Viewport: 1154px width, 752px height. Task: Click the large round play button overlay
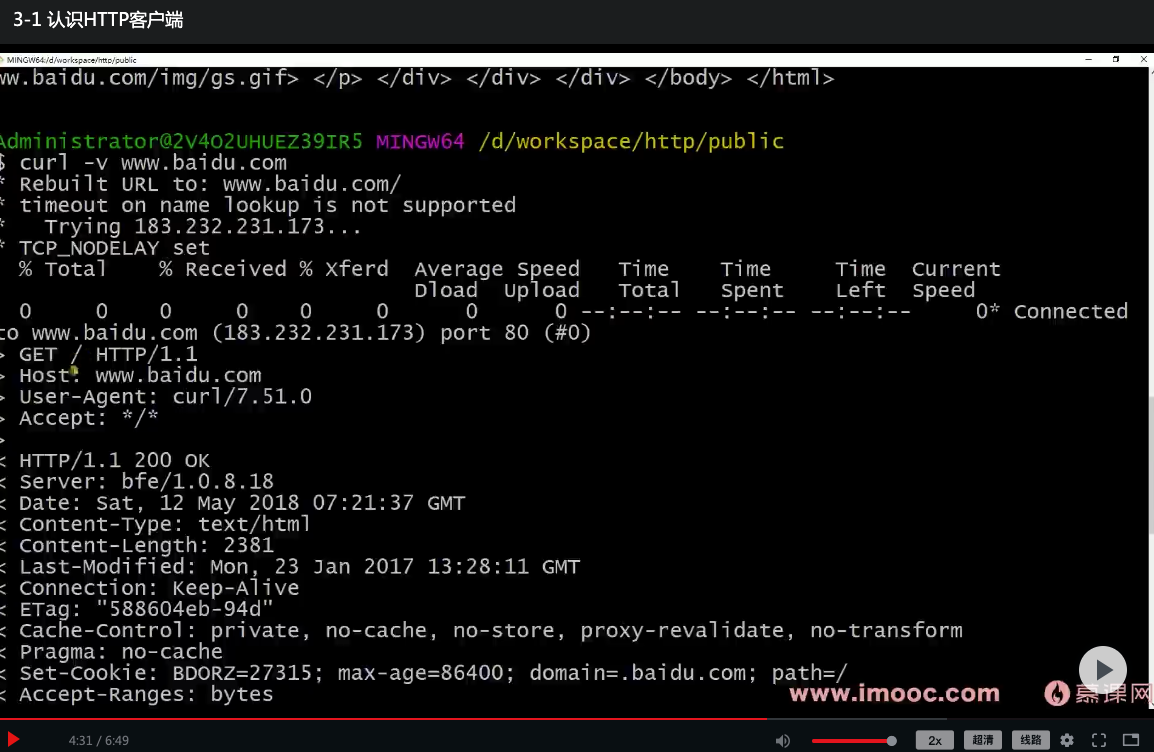[x=1102, y=670]
